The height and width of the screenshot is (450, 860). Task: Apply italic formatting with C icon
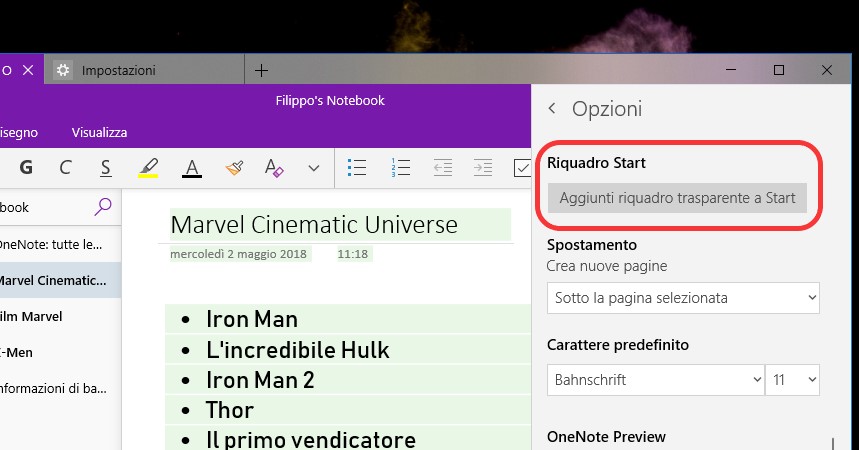click(x=65, y=167)
